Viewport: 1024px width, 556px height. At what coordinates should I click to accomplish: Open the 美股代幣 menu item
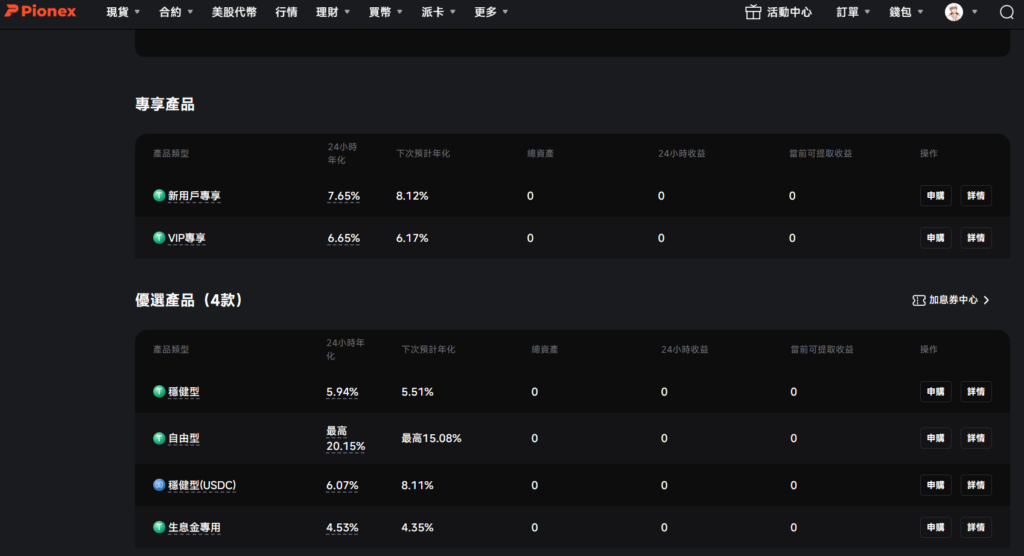[234, 12]
